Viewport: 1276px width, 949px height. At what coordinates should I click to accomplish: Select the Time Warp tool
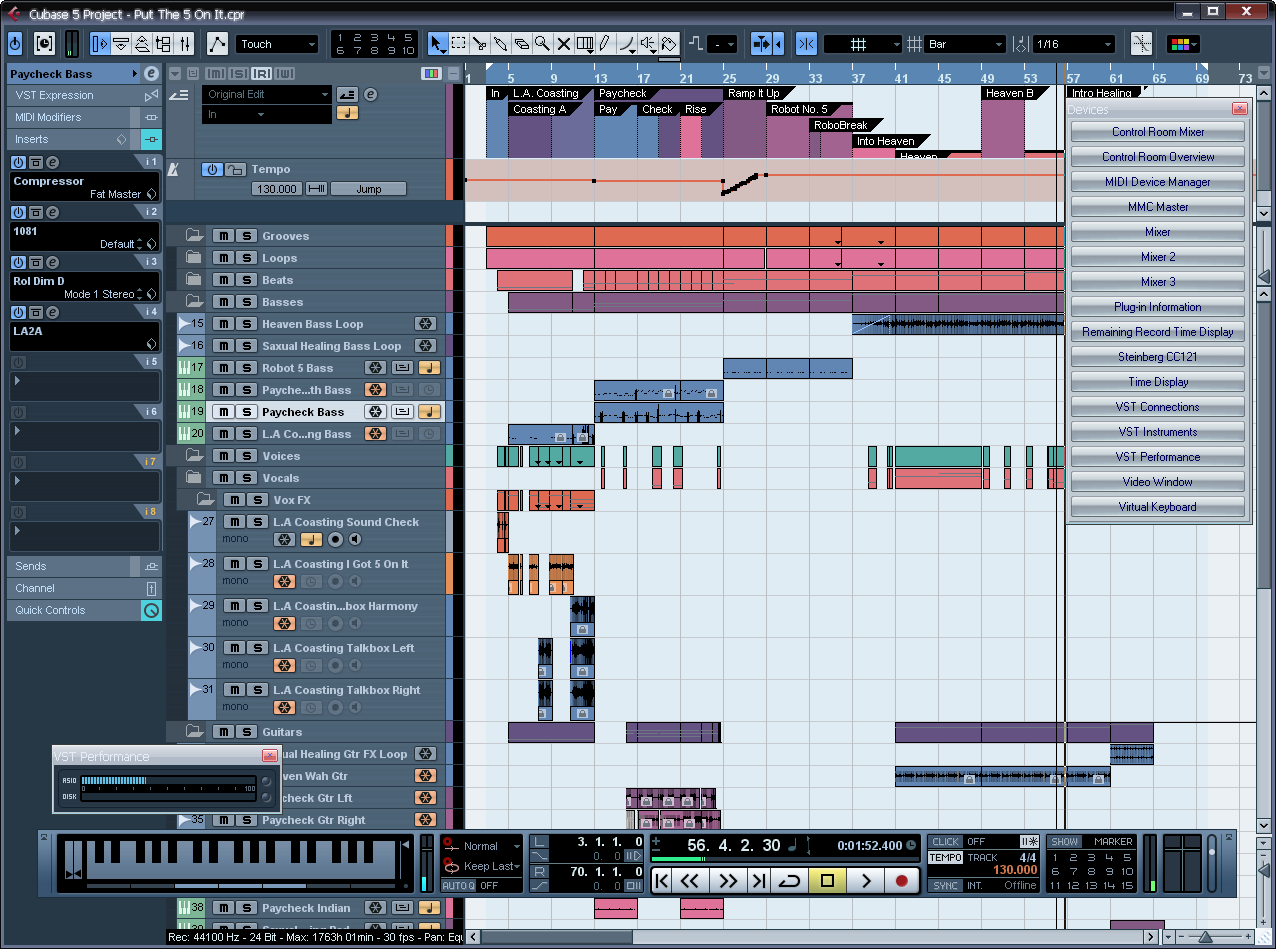(x=585, y=44)
